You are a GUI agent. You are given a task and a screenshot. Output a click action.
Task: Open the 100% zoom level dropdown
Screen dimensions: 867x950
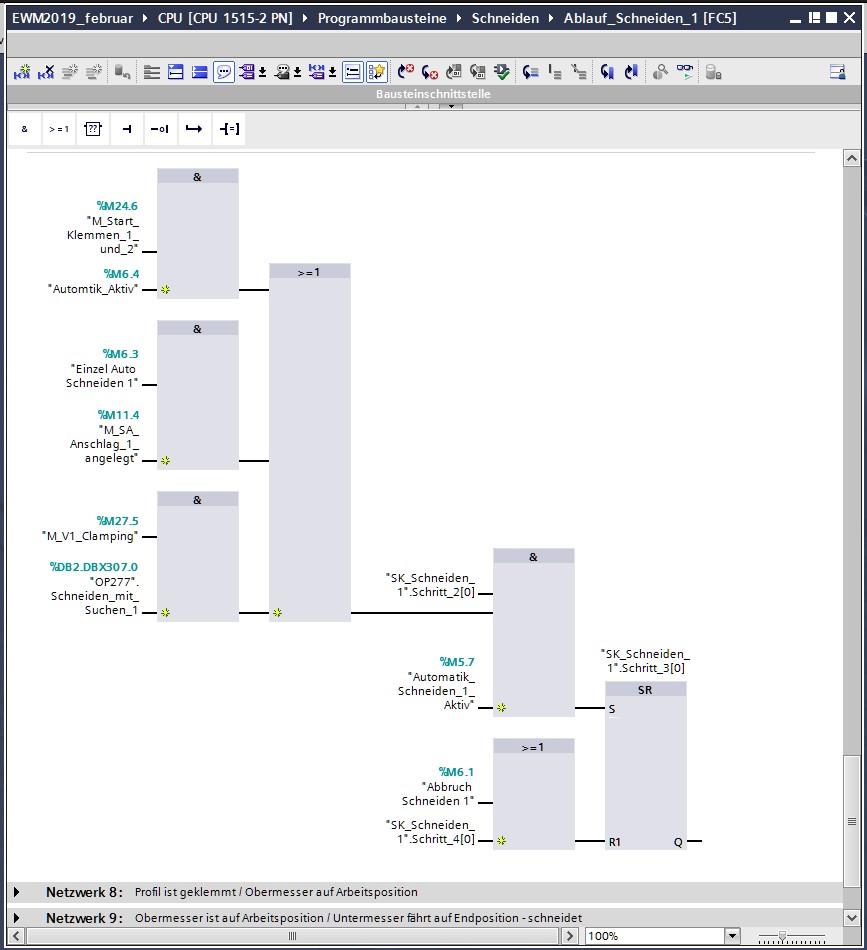coord(732,936)
